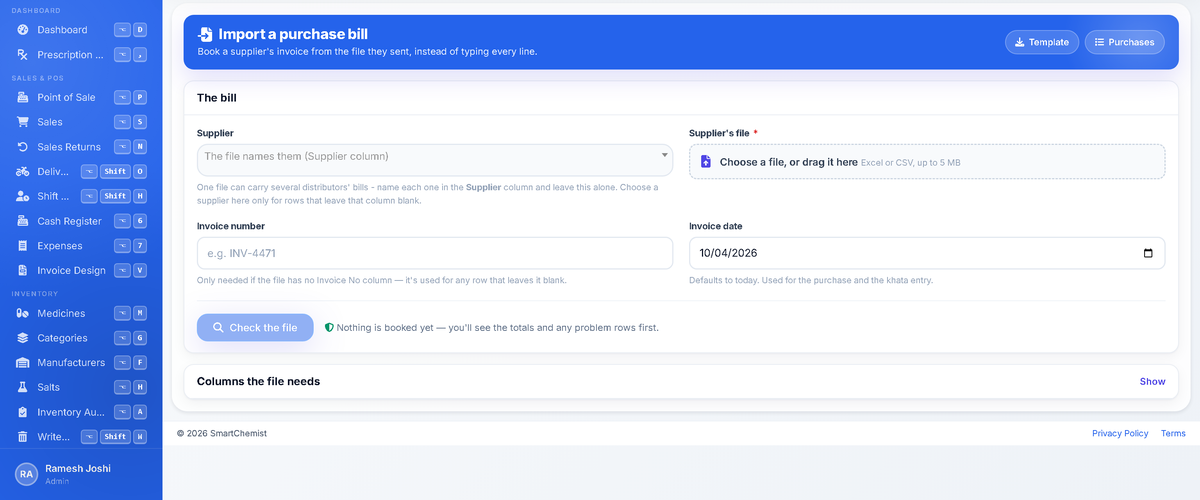The image size is (1200, 500).
Task: Click the file upload icon in dropzone
Action: 706,161
